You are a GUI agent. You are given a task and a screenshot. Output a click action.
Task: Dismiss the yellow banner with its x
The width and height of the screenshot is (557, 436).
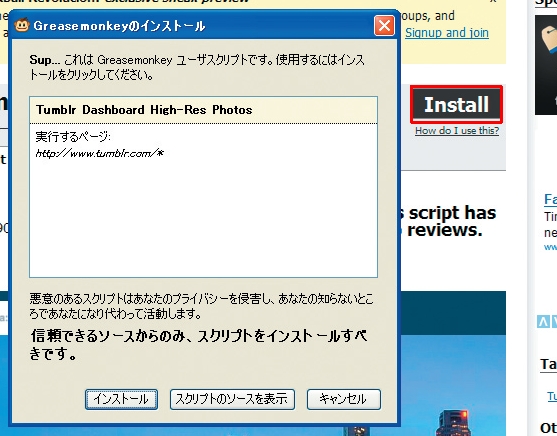(493, 1)
